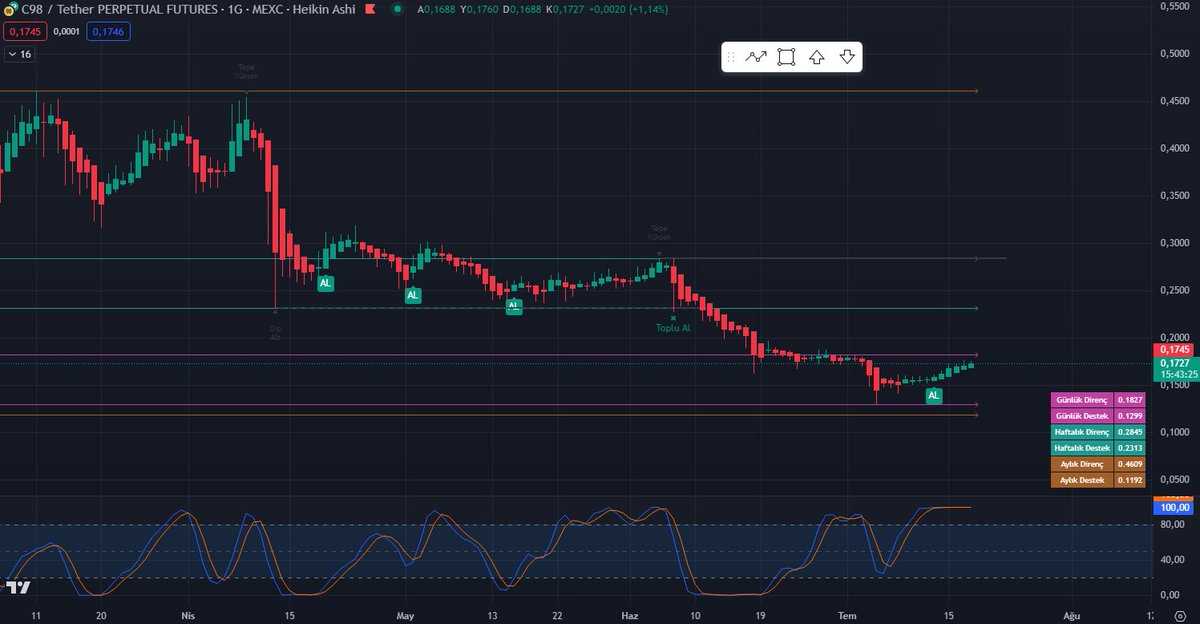Click the red flag icon beside title
The height and width of the screenshot is (624, 1200).
tap(369, 9)
